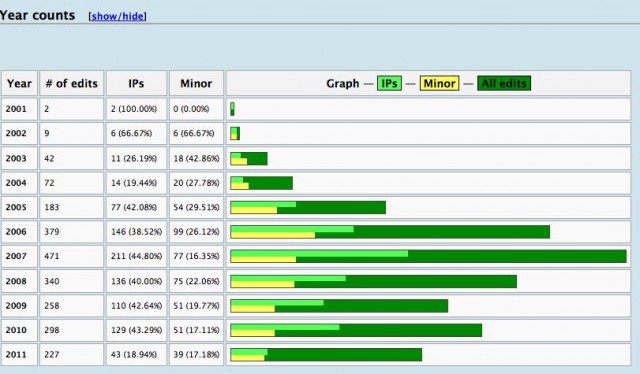Click the 471 edits count cell
640x374 pixels.
[x=71, y=256]
